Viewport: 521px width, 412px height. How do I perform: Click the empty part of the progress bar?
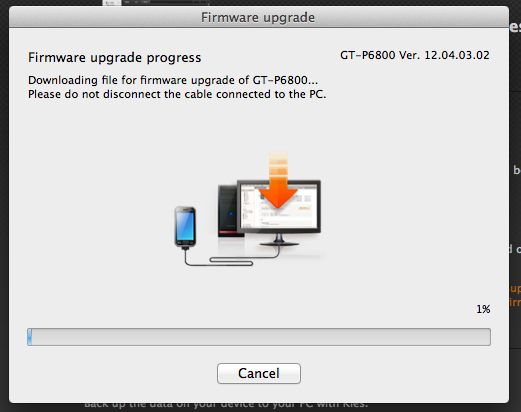(261, 337)
